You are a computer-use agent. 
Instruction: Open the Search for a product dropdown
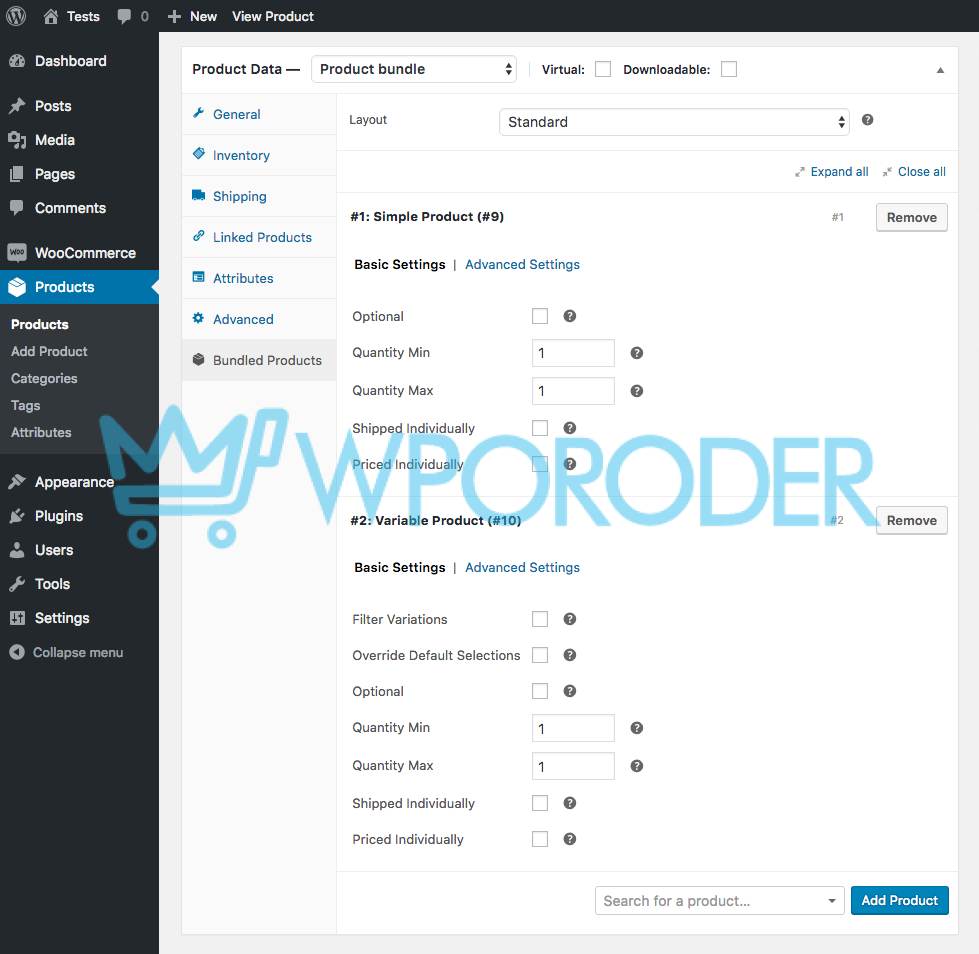[719, 900]
